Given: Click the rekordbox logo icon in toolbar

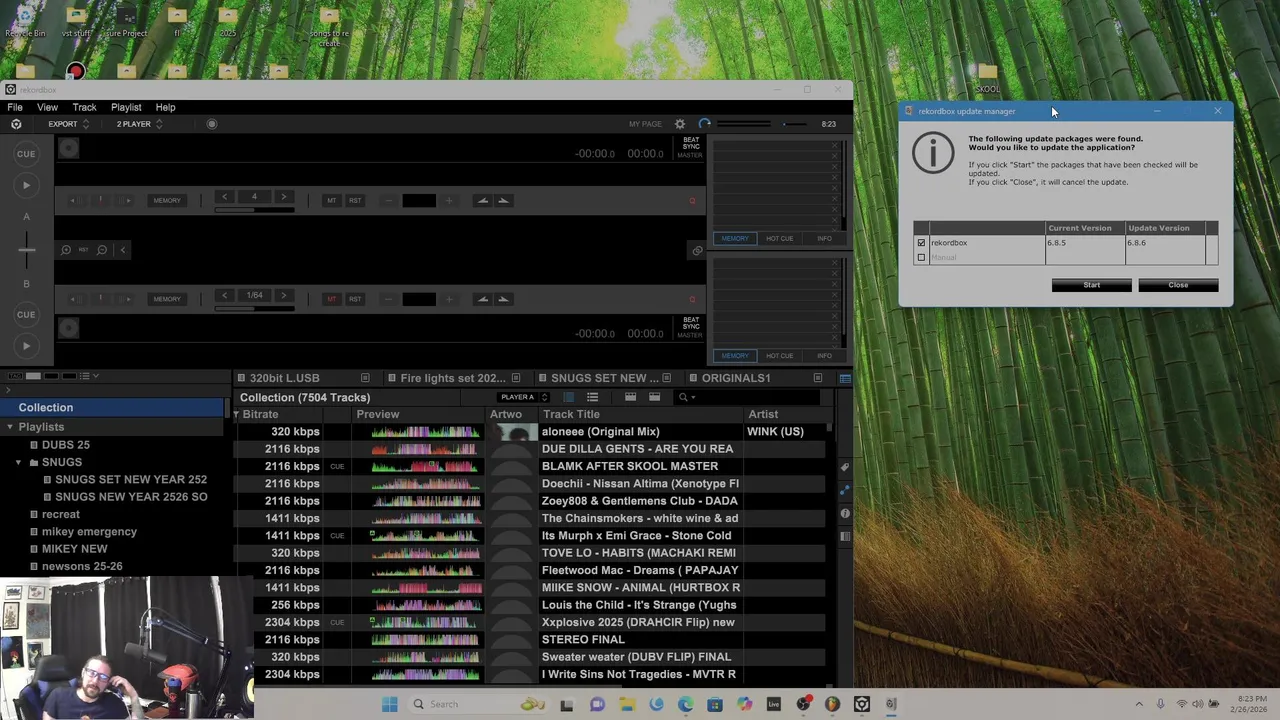Looking at the screenshot, I should tap(16, 124).
